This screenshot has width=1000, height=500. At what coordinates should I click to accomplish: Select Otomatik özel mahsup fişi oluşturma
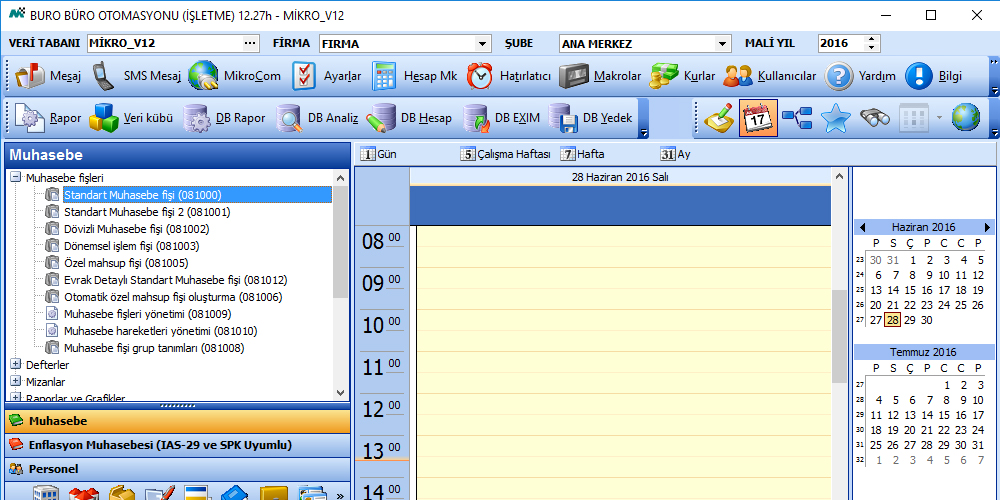point(173,297)
